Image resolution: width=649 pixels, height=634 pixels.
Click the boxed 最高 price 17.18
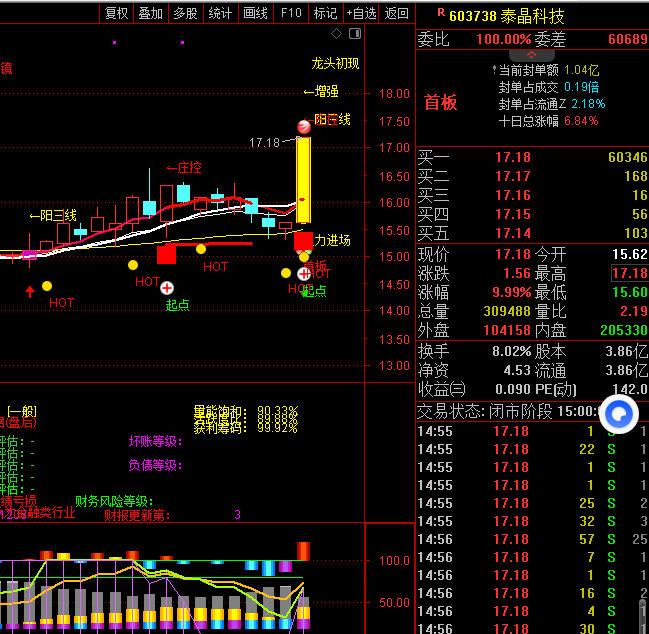(x=629, y=273)
